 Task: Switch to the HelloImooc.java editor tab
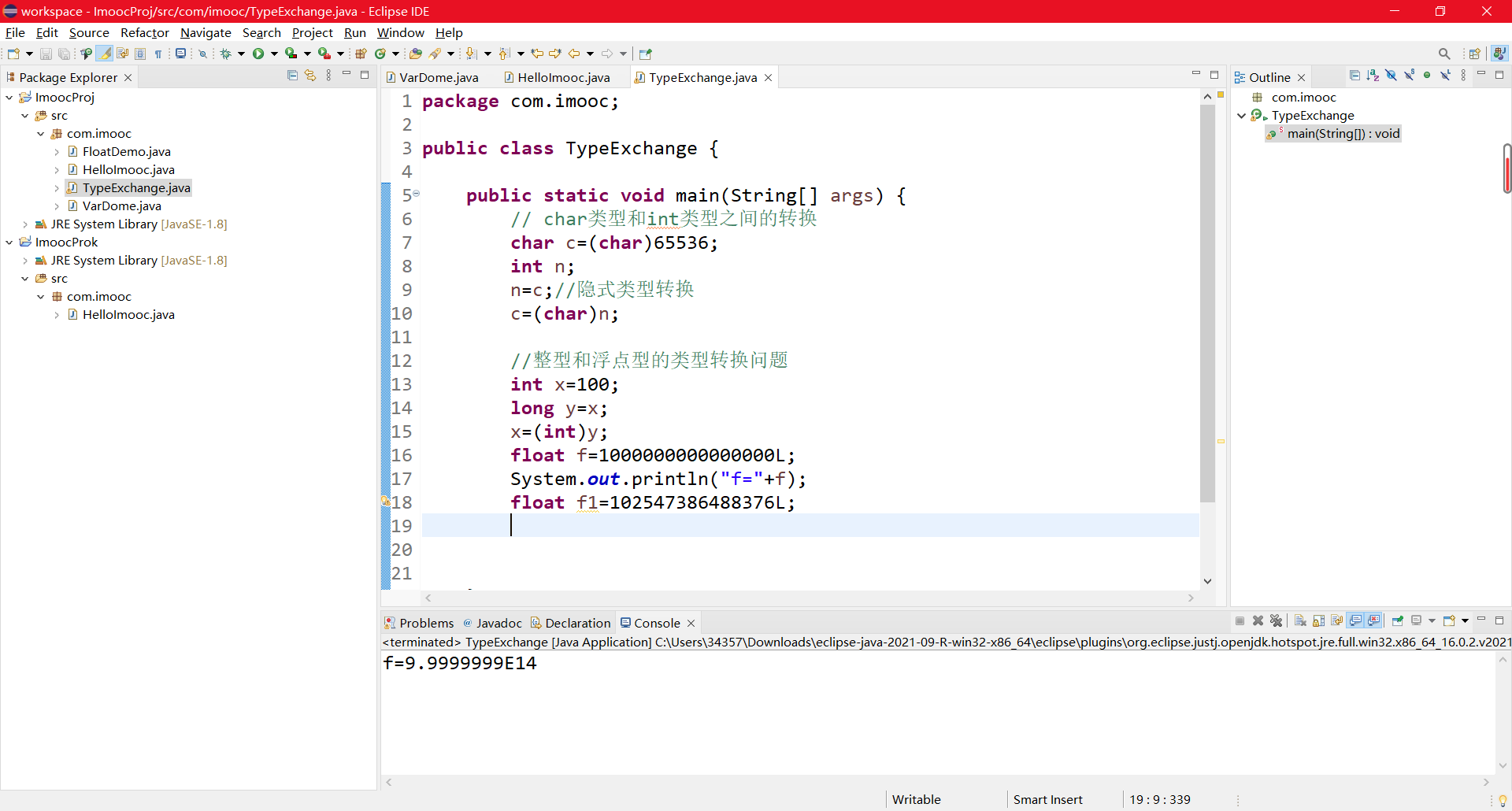tap(558, 77)
